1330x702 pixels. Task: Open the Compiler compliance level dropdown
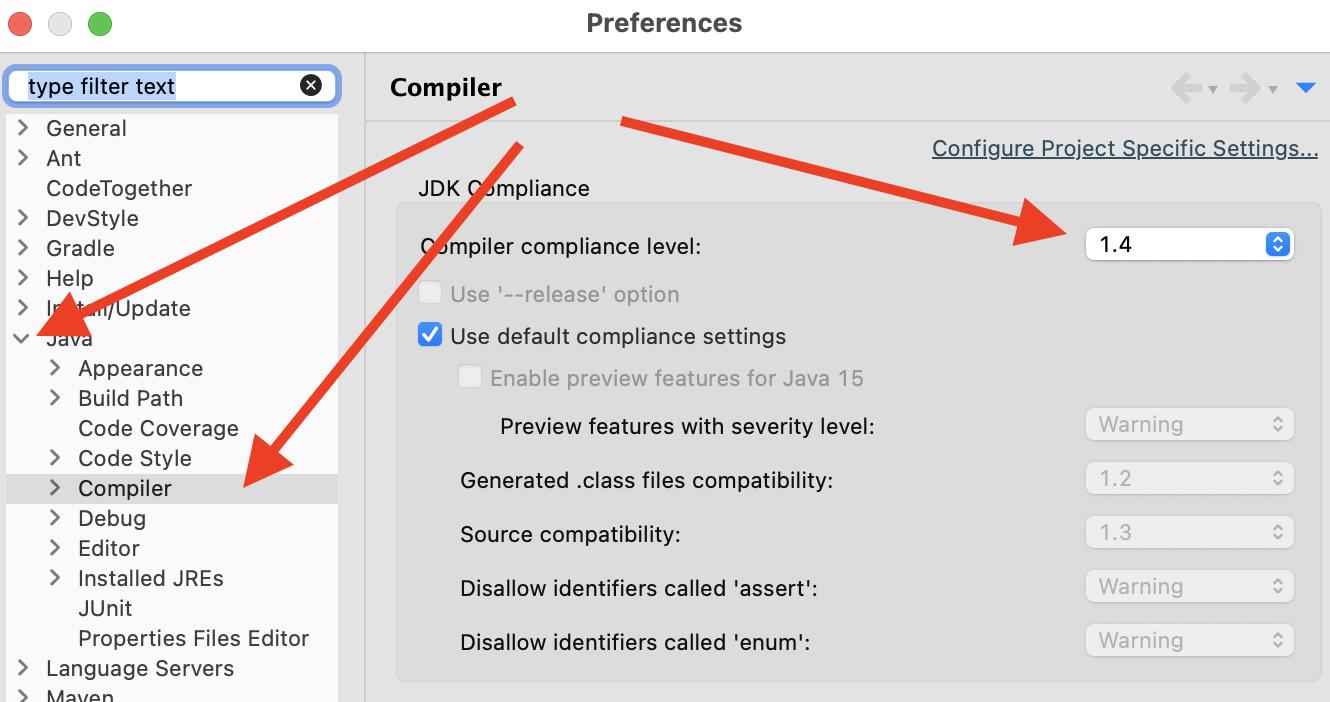pyautogui.click(x=1189, y=244)
